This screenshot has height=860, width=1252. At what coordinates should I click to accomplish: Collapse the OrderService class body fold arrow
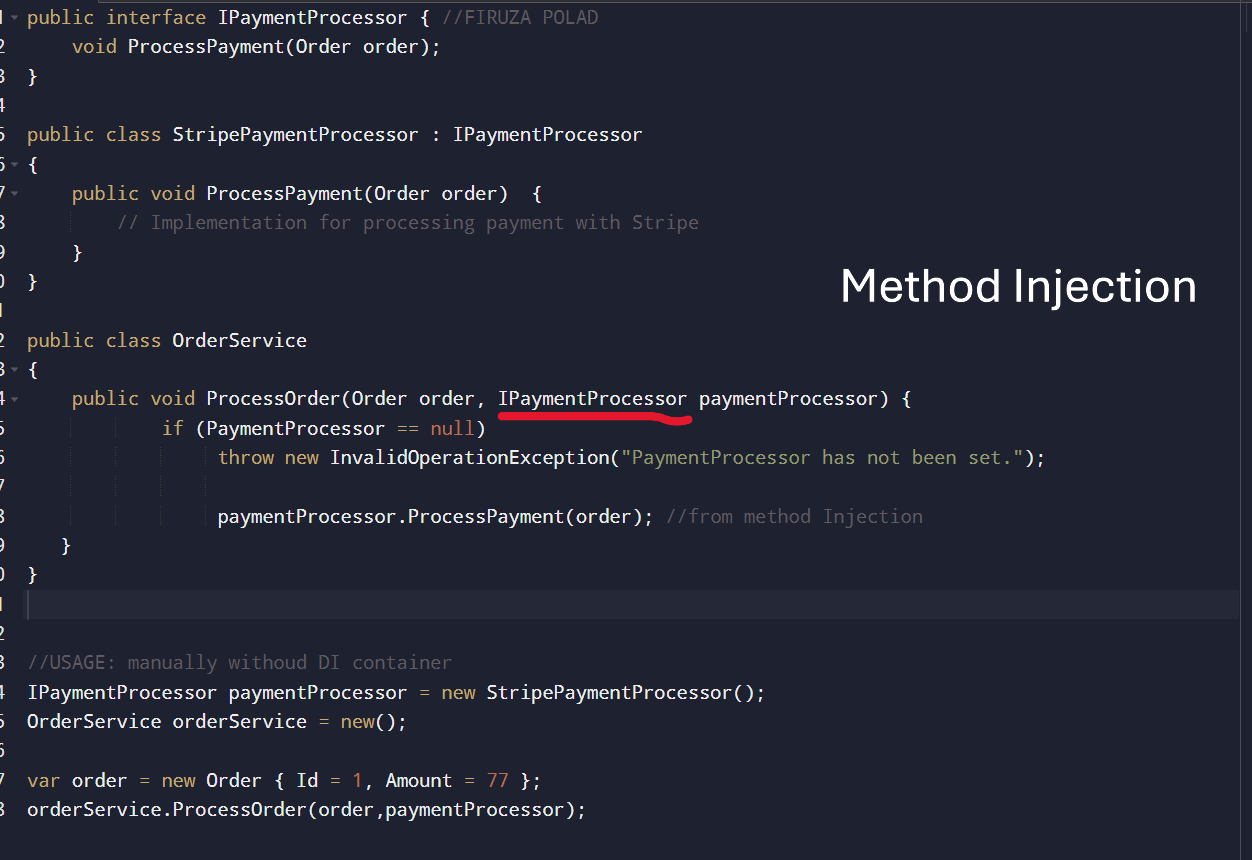point(15,370)
